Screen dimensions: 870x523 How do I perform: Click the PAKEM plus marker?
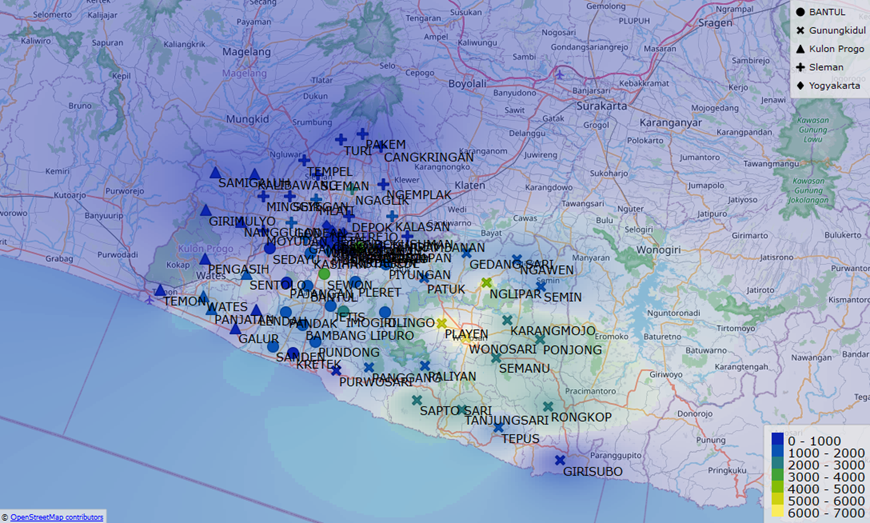click(x=363, y=133)
